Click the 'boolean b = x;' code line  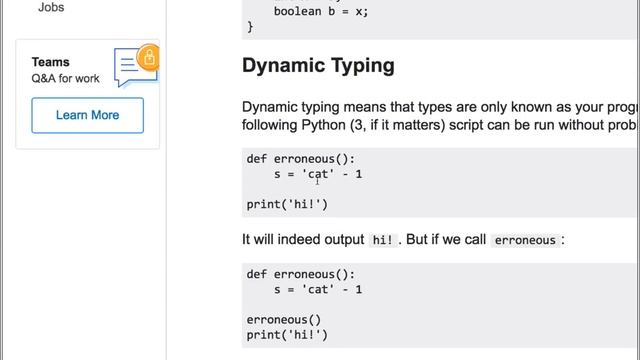click(x=321, y=11)
